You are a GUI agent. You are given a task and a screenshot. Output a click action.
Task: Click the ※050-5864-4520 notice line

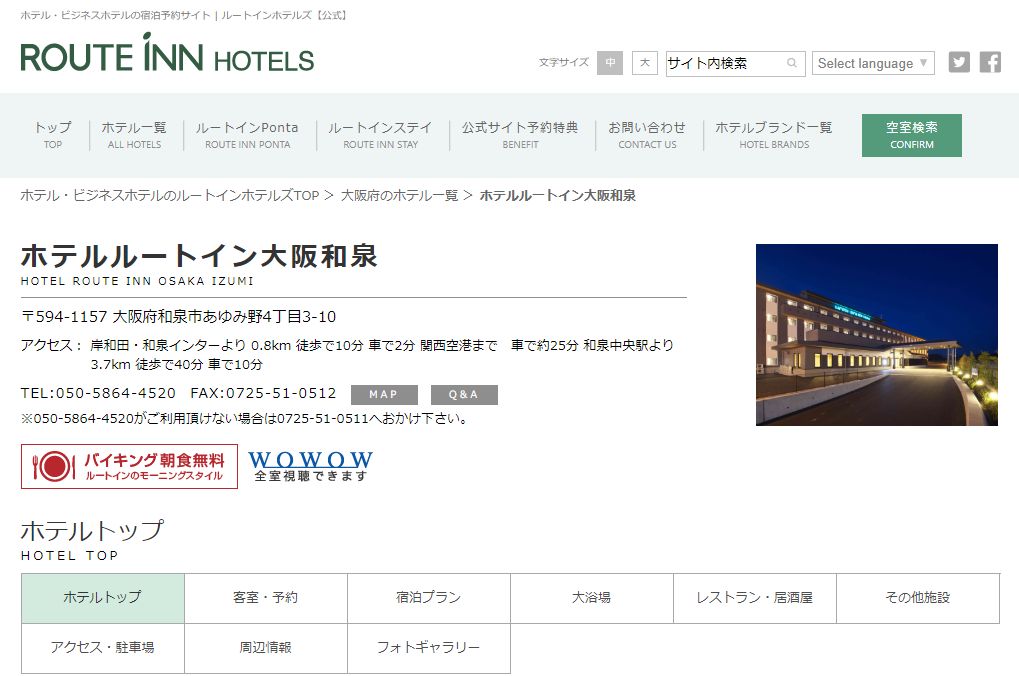pyautogui.click(x=244, y=419)
